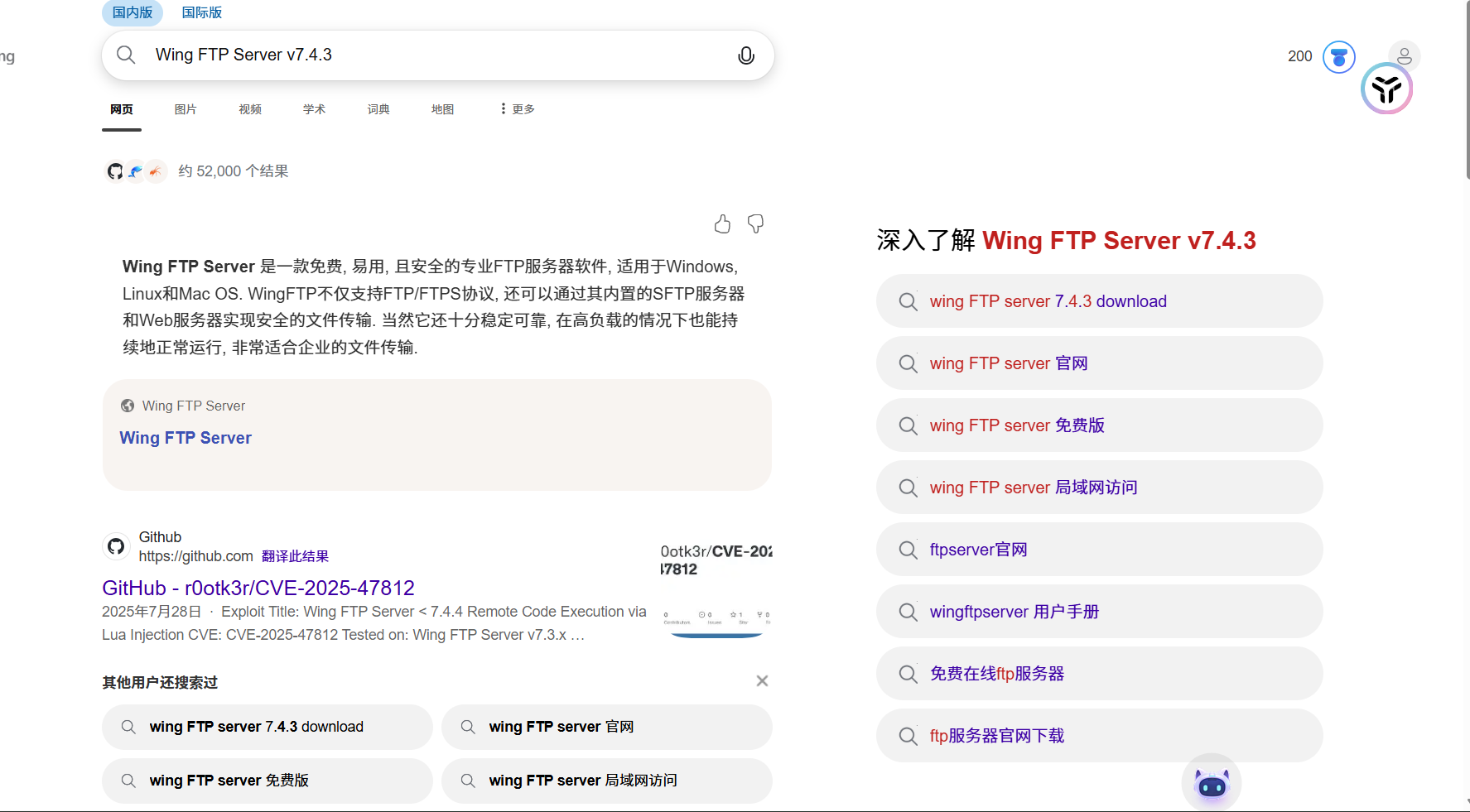Click the thumbs down feedback icon
The image size is (1470, 812).
coord(755,224)
